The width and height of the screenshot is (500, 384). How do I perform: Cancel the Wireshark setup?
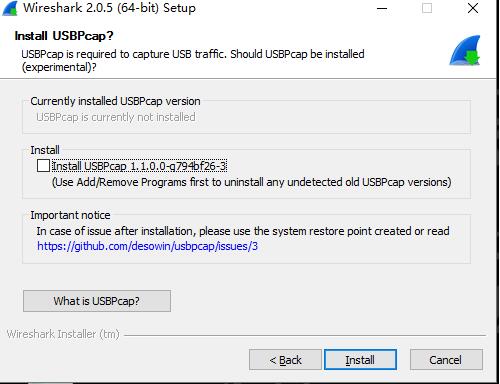tap(446, 360)
